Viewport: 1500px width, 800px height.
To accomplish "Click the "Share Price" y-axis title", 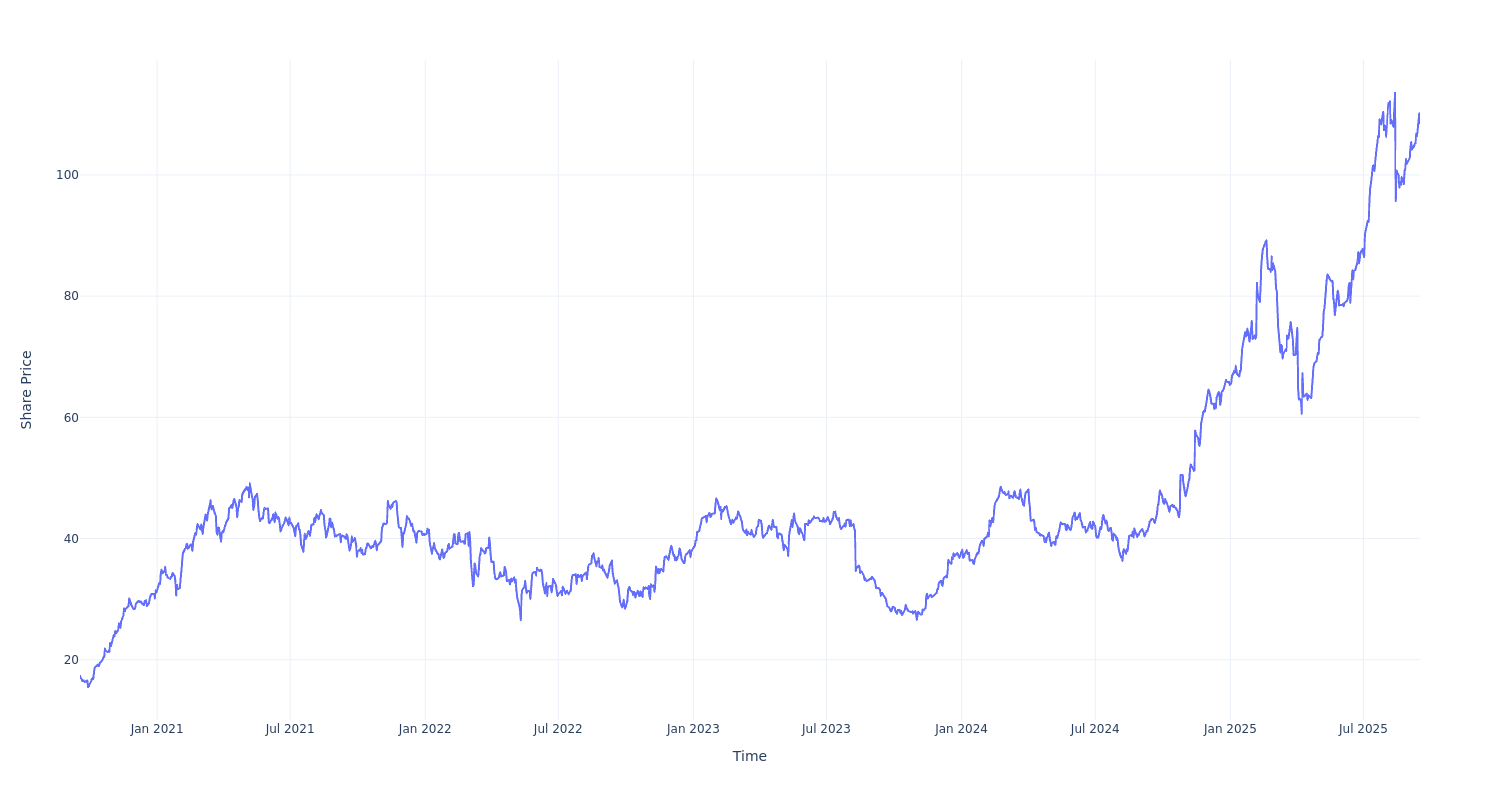I will (x=27, y=390).
